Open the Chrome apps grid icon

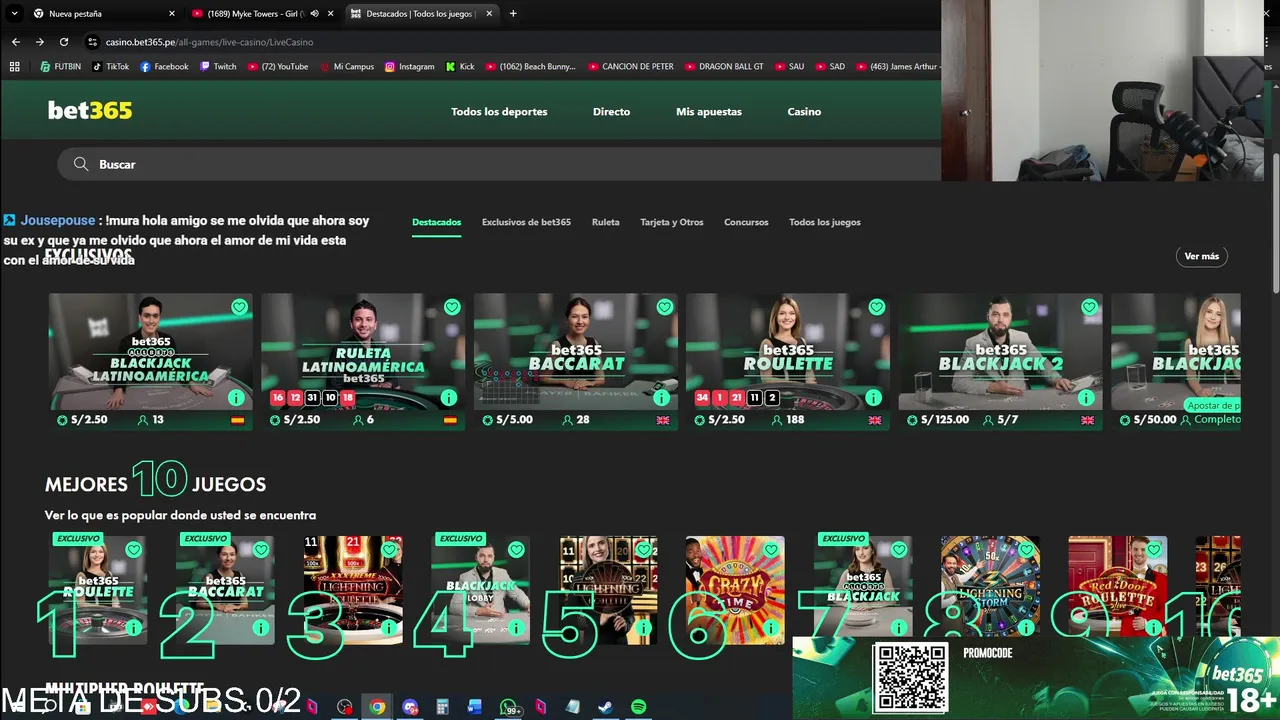(x=14, y=66)
